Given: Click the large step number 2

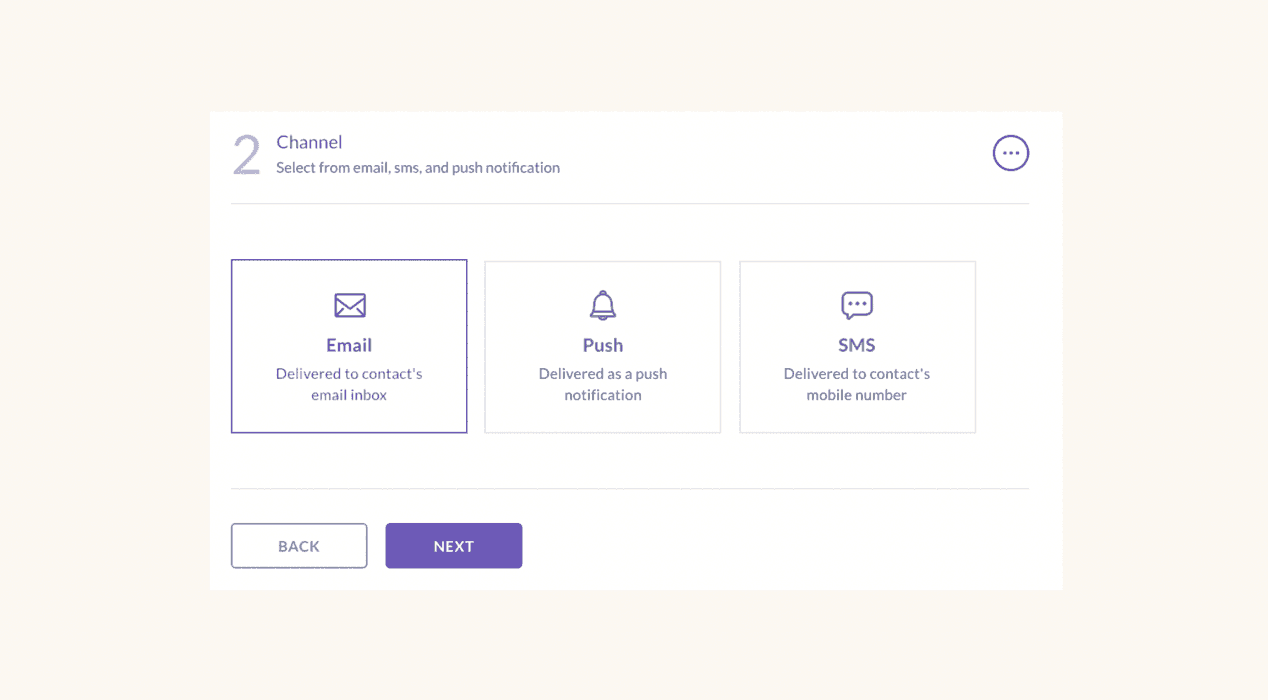Looking at the screenshot, I should click(x=246, y=155).
